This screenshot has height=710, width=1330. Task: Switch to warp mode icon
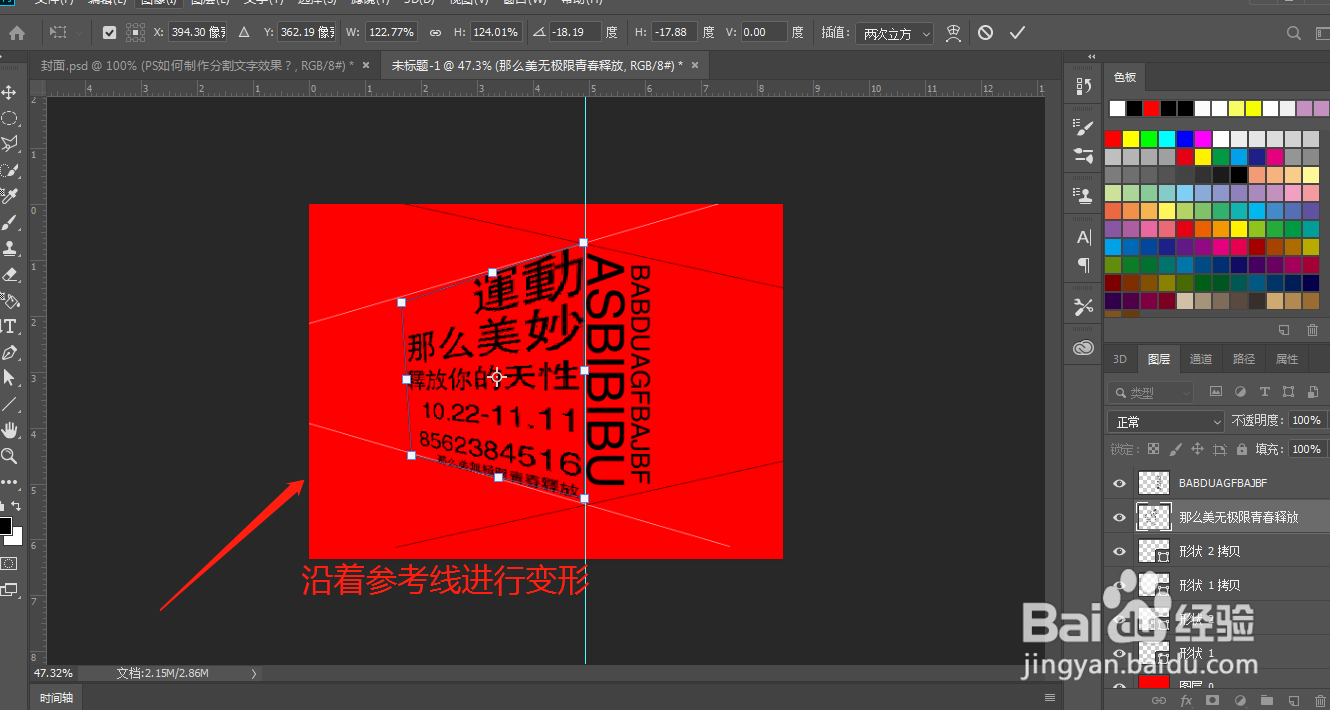pos(954,33)
